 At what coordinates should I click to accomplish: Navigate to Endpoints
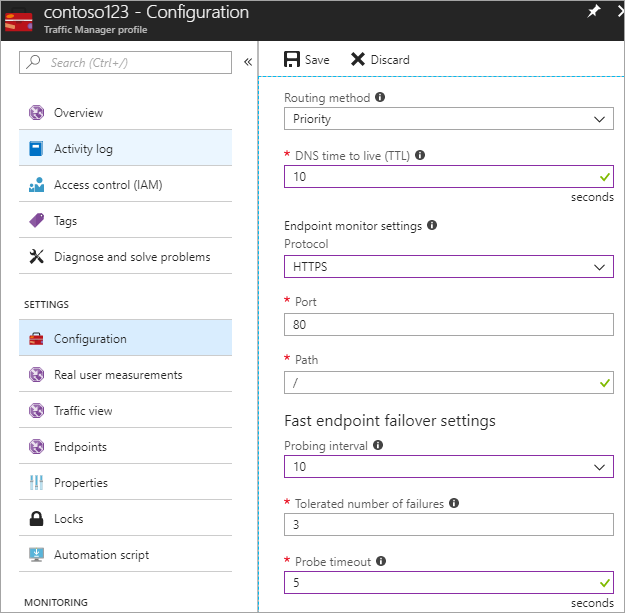point(125,446)
